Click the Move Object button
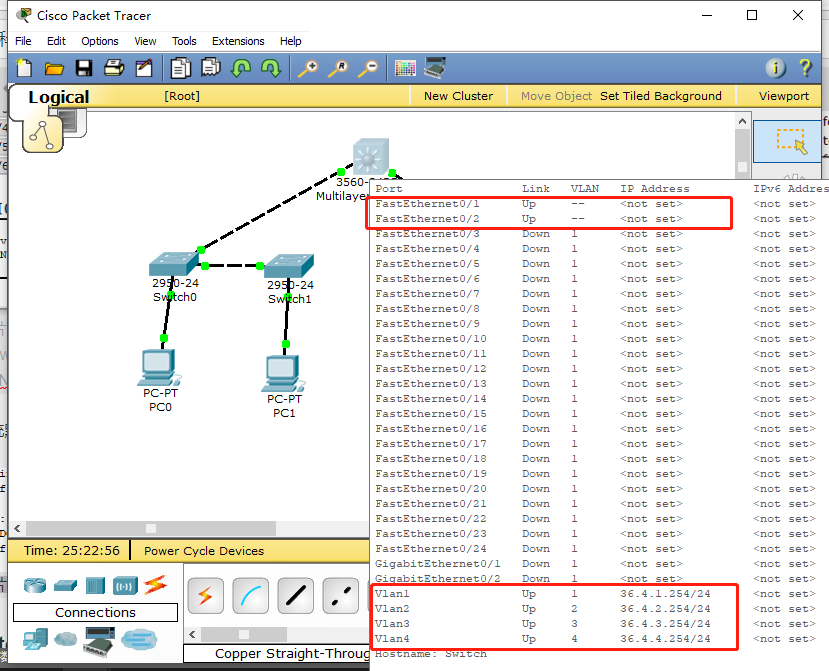The height and width of the screenshot is (671, 829). [556, 96]
